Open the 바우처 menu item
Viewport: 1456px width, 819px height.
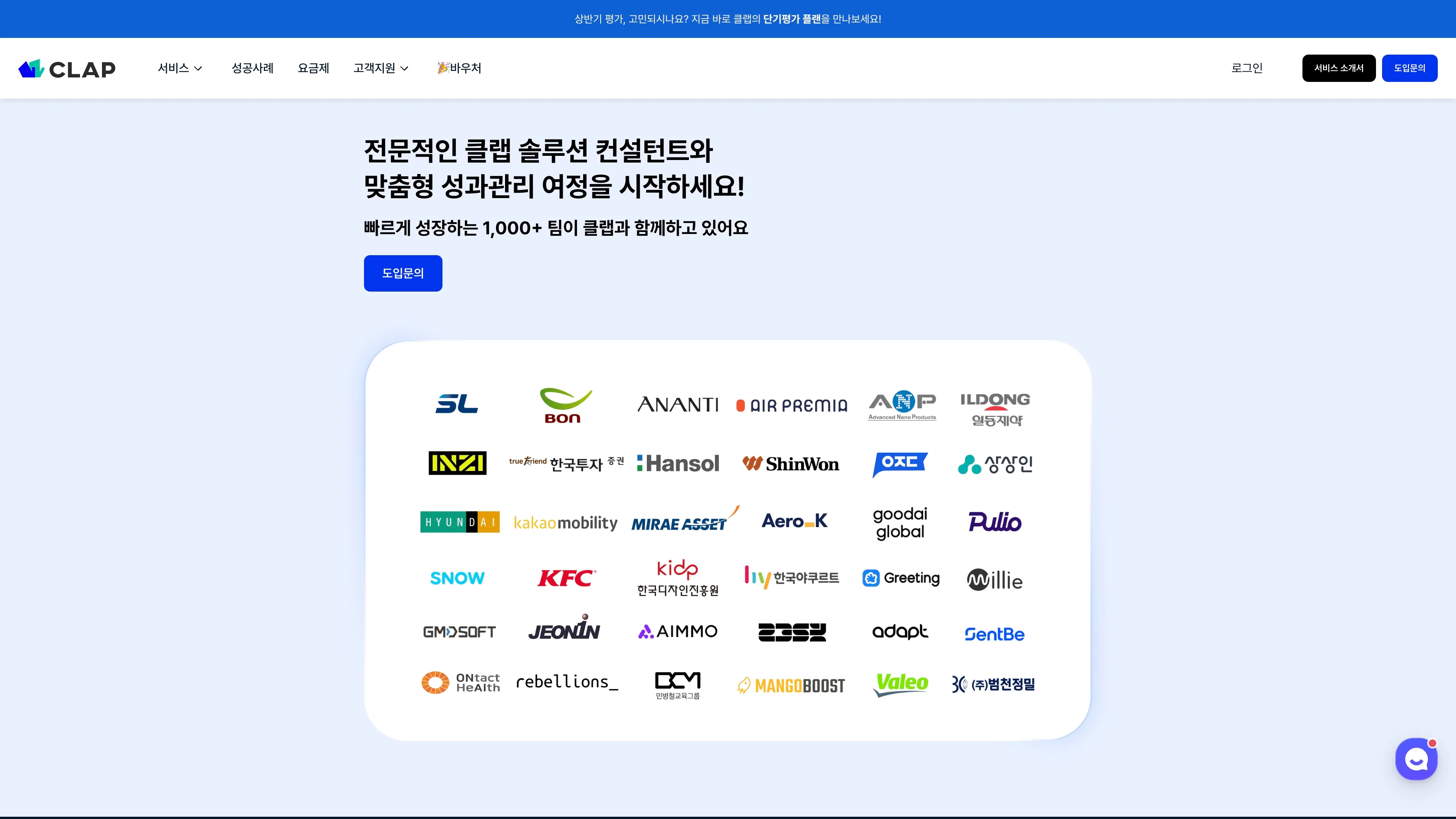pyautogui.click(x=459, y=68)
